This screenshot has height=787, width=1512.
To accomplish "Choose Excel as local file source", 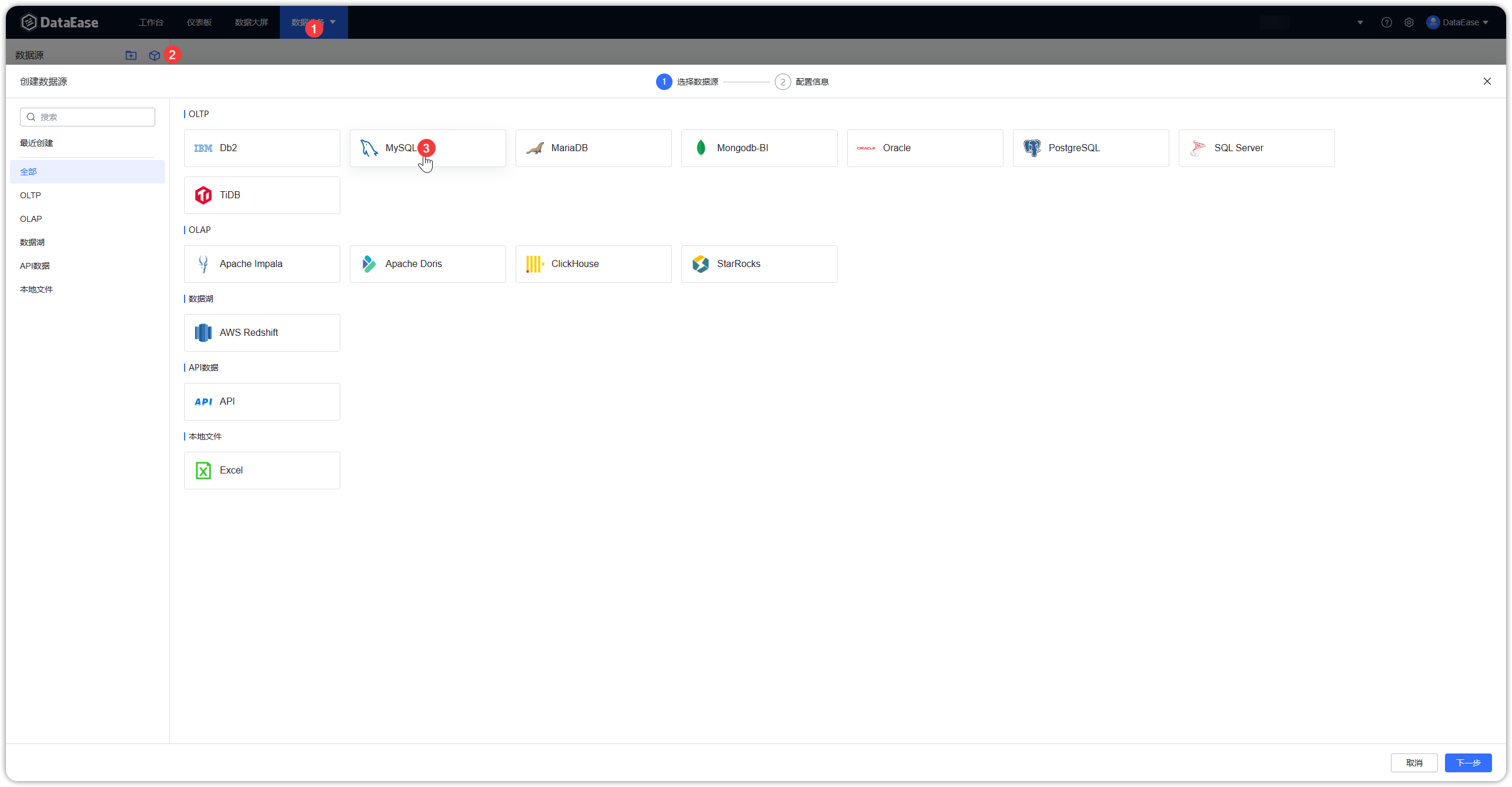I will (262, 470).
